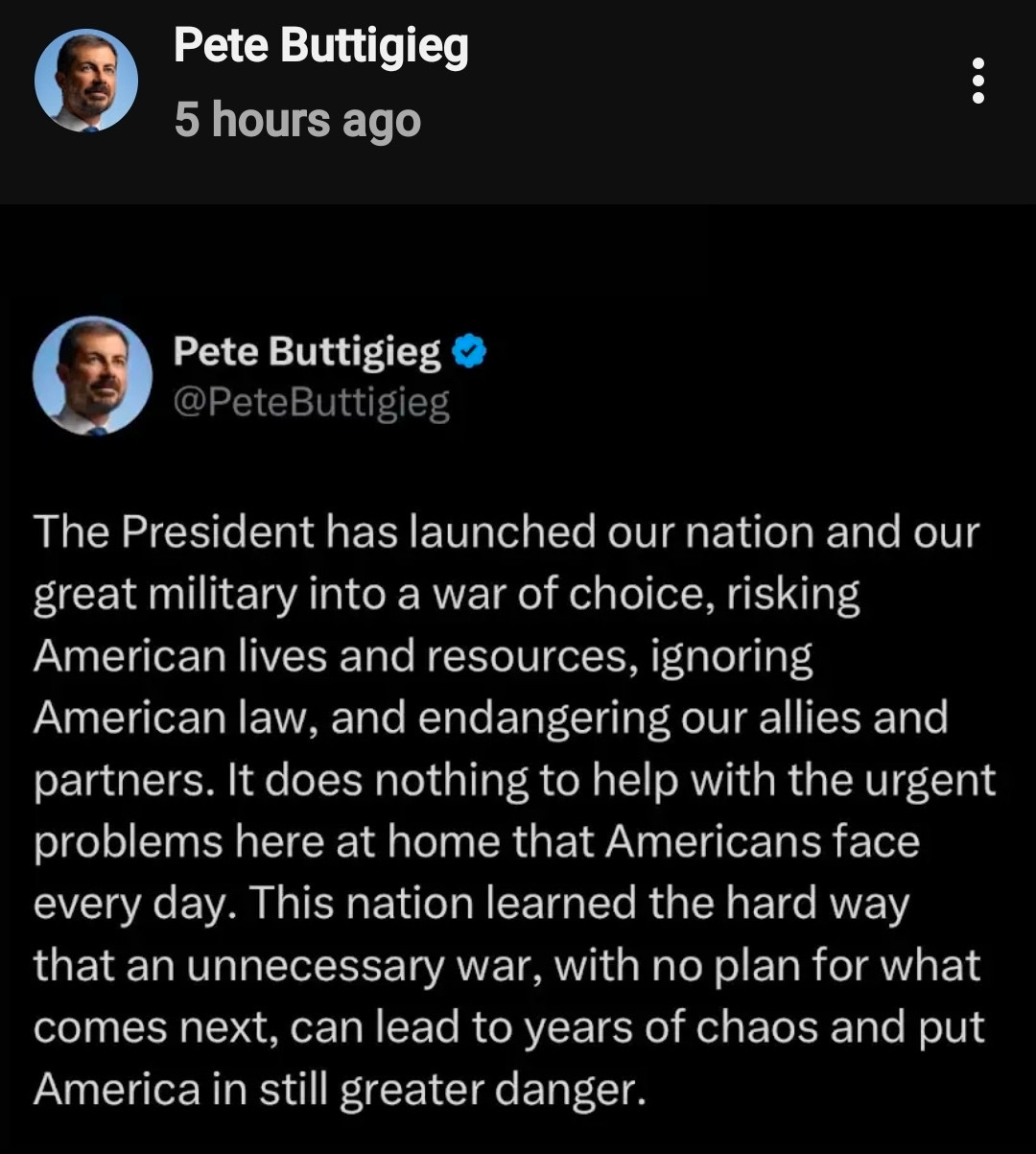Open the three-dot post options menu
This screenshot has height=1154, width=1036.
[977, 81]
